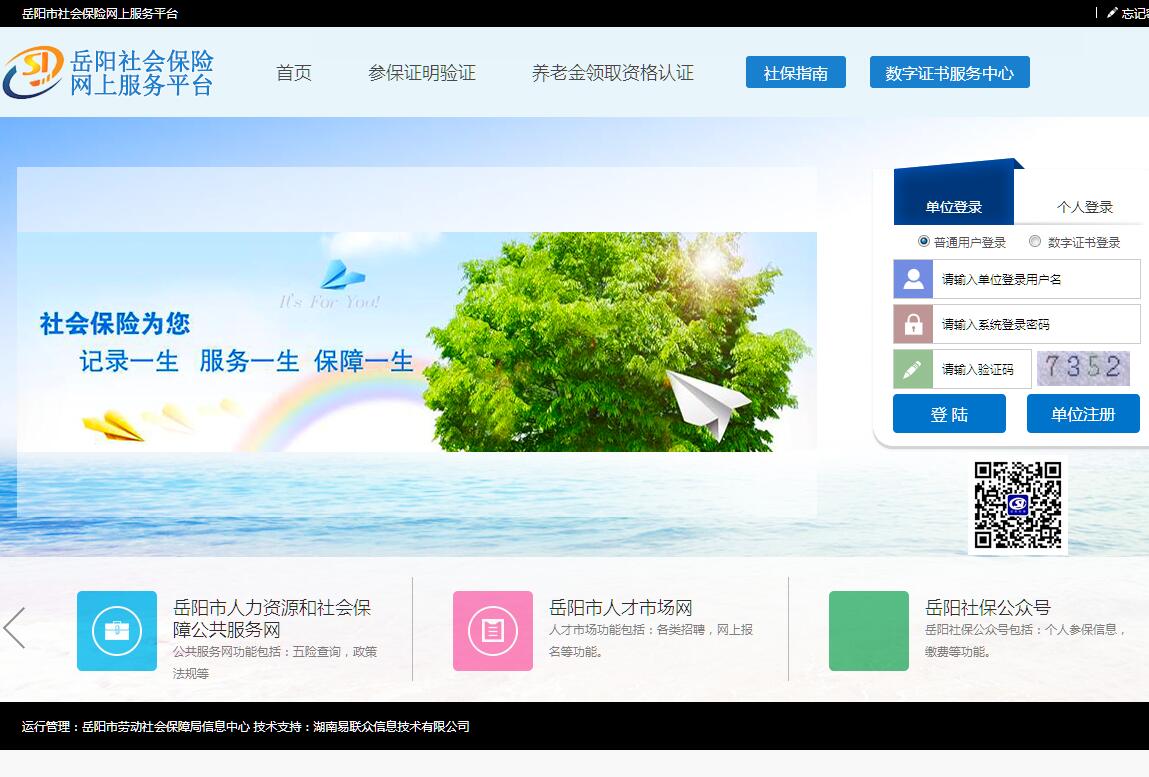Click the green pencil verification icon
Image resolution: width=1149 pixels, height=777 pixels.
tap(913, 369)
